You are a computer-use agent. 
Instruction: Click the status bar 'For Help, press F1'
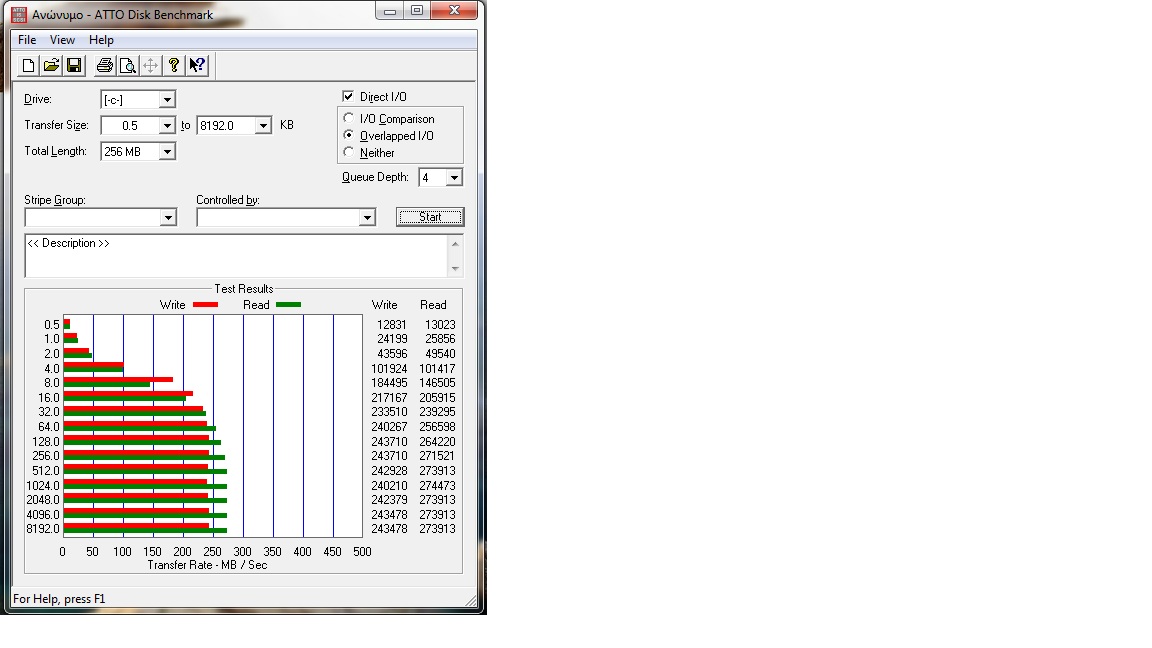59,599
